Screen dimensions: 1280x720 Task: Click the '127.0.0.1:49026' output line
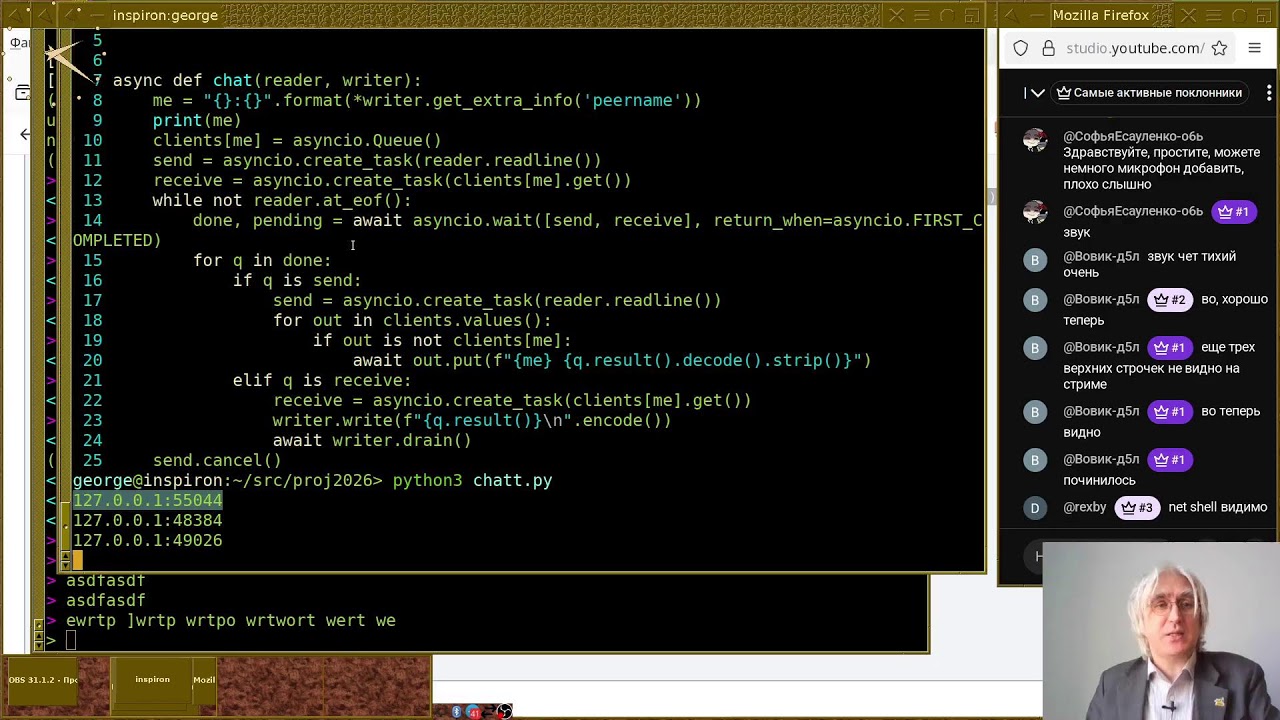[147, 540]
